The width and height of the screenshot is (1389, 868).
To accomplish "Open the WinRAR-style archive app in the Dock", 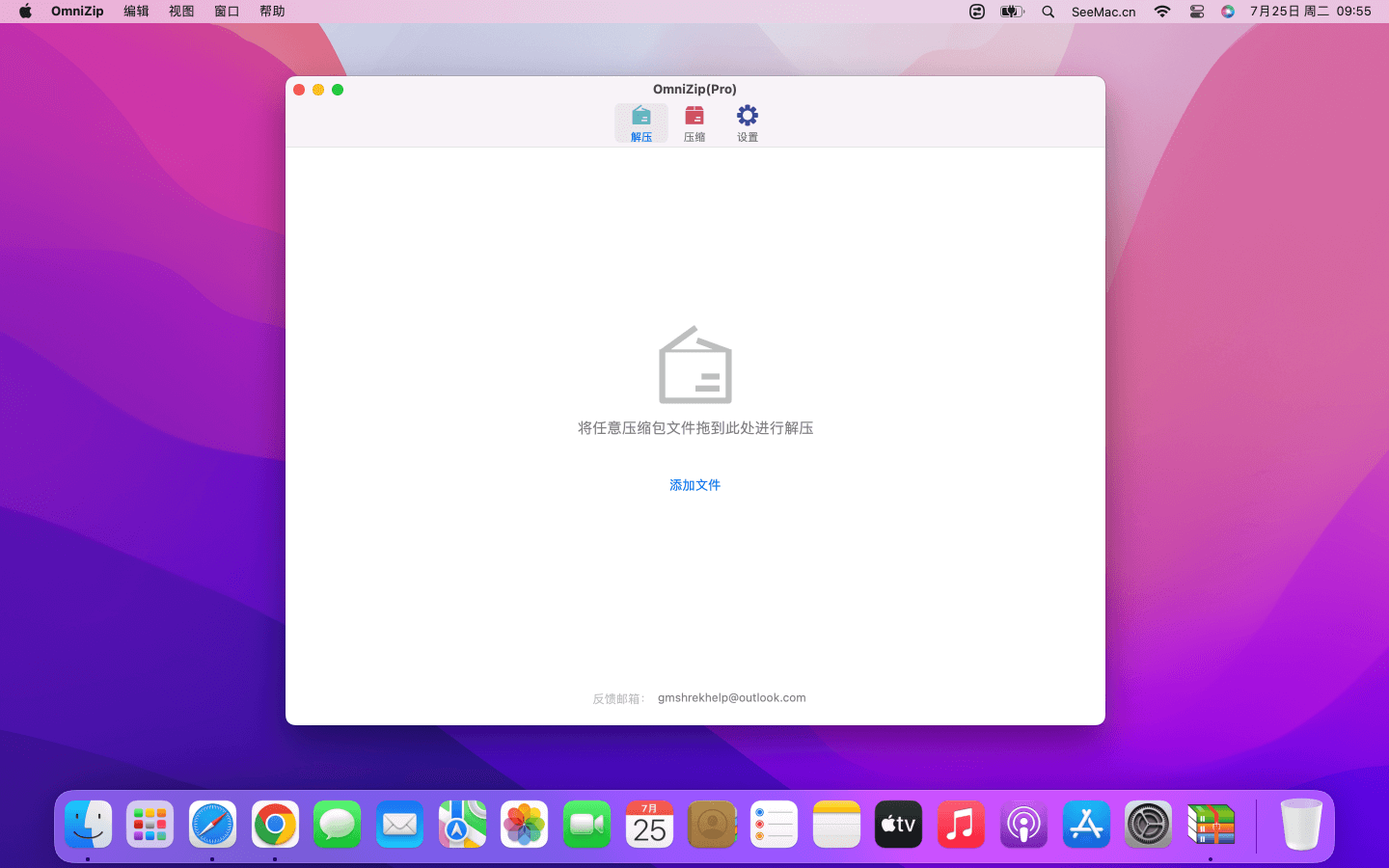I will click(1211, 825).
